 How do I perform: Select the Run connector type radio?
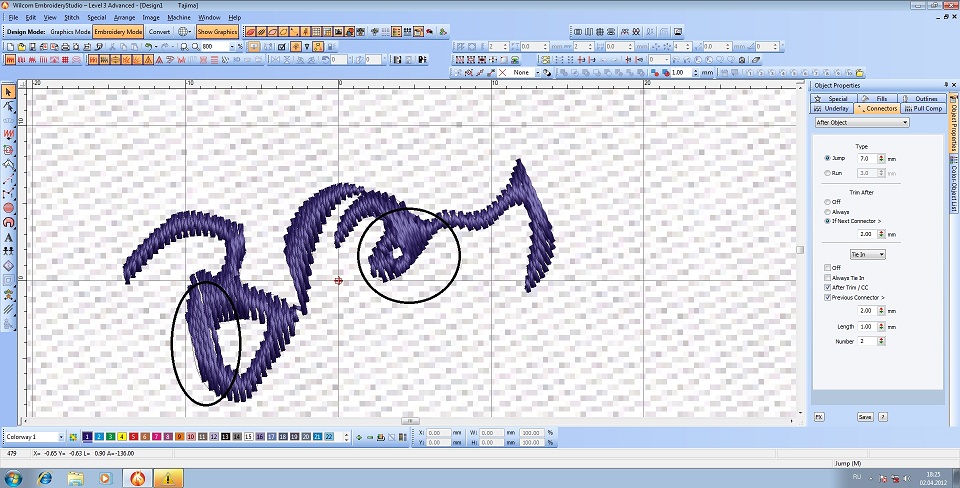click(827, 173)
